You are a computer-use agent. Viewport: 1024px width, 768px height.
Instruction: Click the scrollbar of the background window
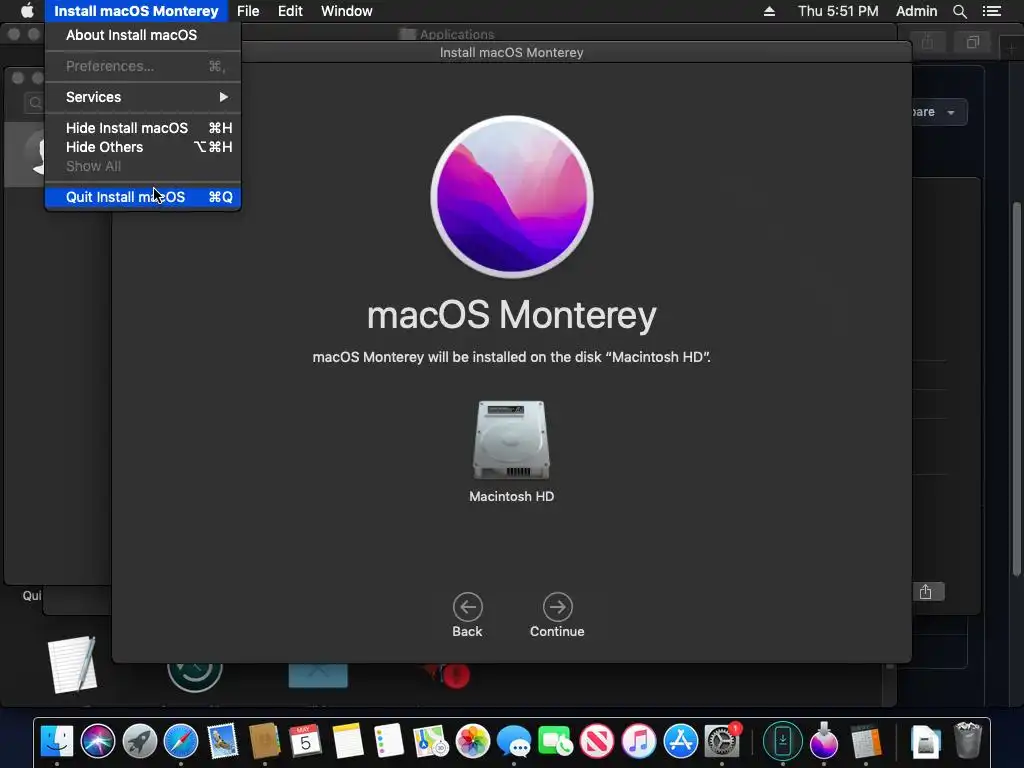[x=1016, y=389]
